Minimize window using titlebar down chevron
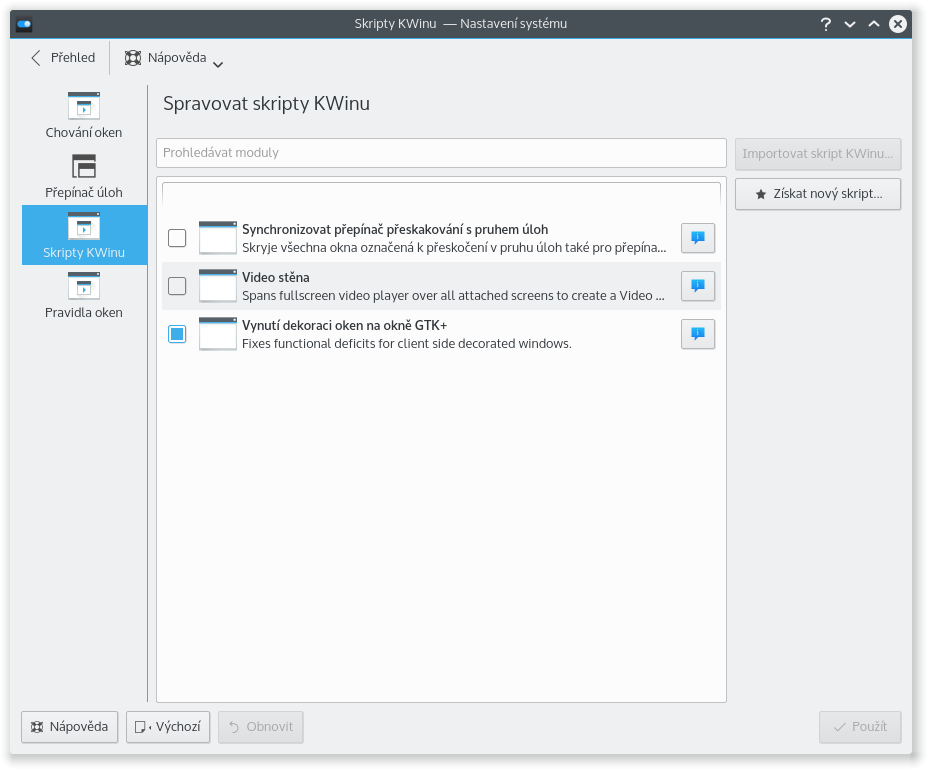This screenshot has height=770, width=928. 850,24
